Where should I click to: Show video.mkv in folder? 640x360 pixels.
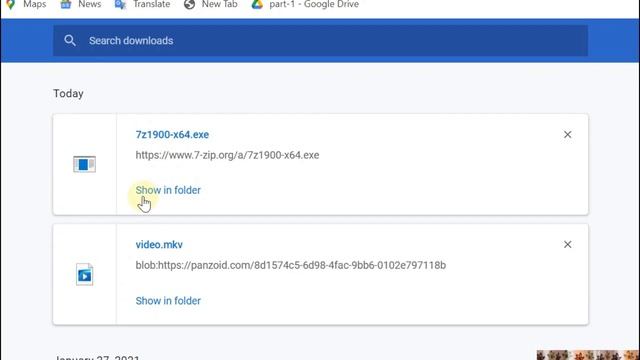coord(168,301)
